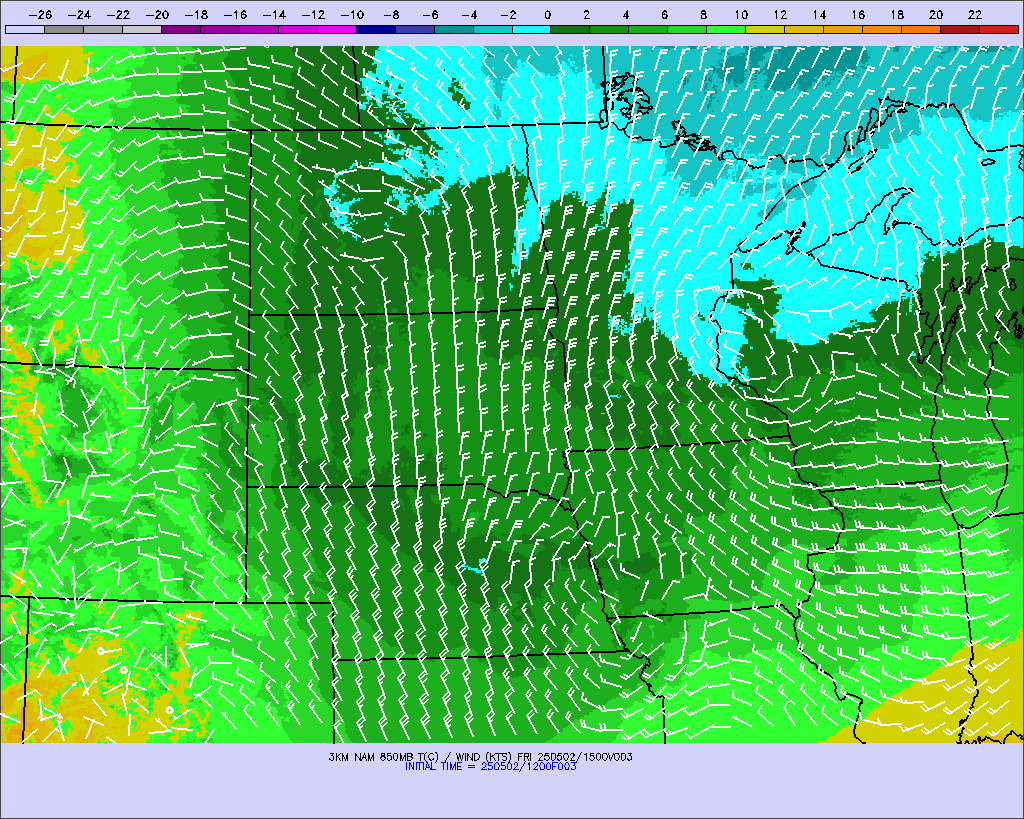Click the -8 legend label
1024x819 pixels.
391,14
